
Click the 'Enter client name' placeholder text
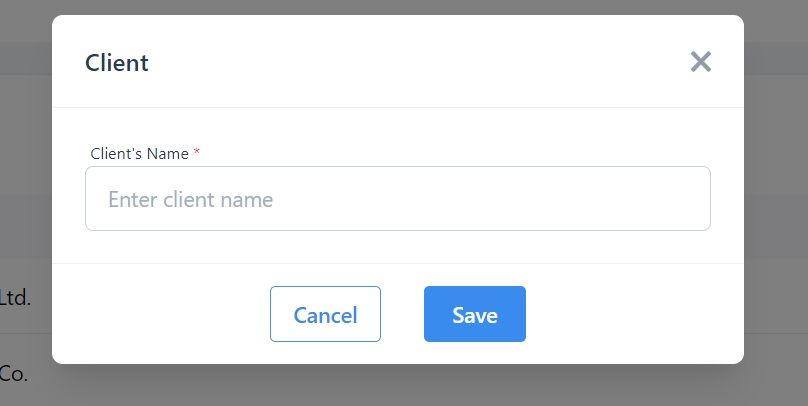tap(190, 199)
